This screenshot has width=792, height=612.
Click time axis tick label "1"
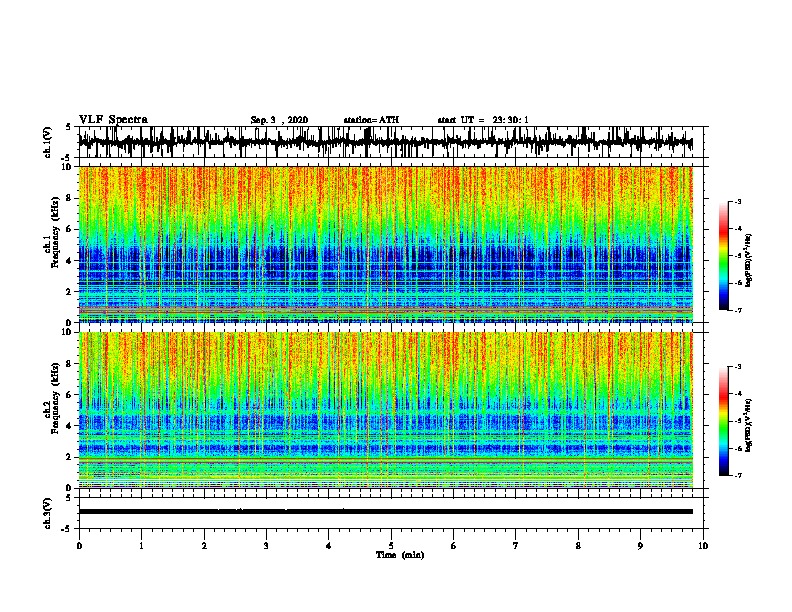(x=141, y=546)
